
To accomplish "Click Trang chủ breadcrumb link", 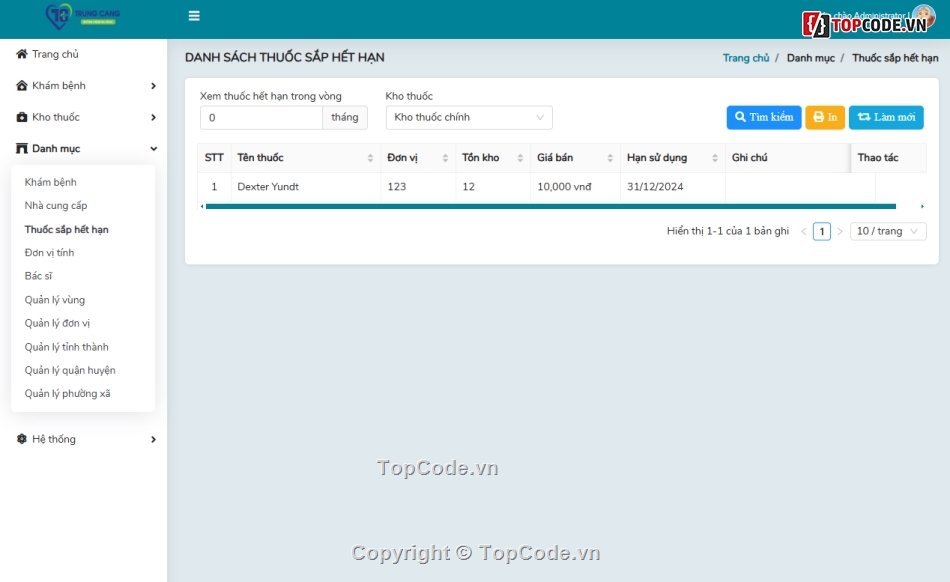I will (x=746, y=58).
